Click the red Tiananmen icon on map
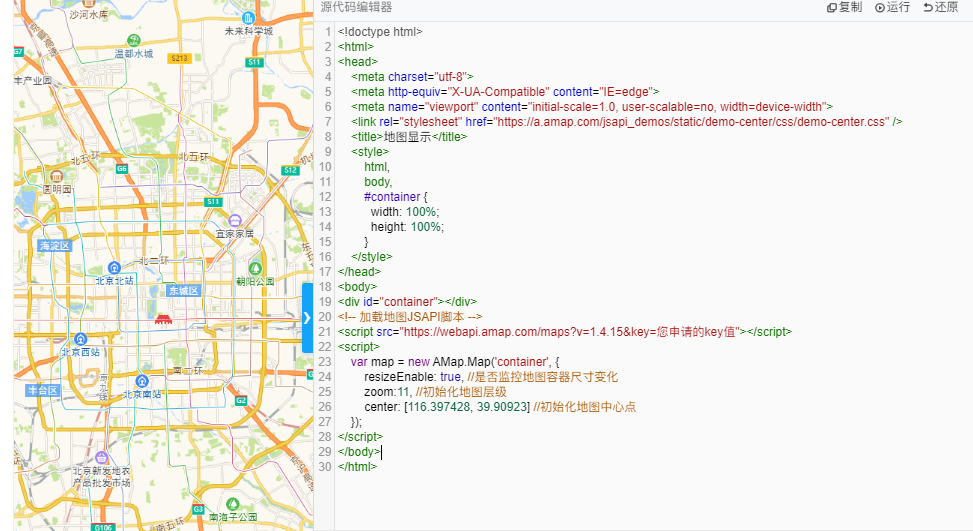The height and width of the screenshot is (531, 973). point(163,319)
